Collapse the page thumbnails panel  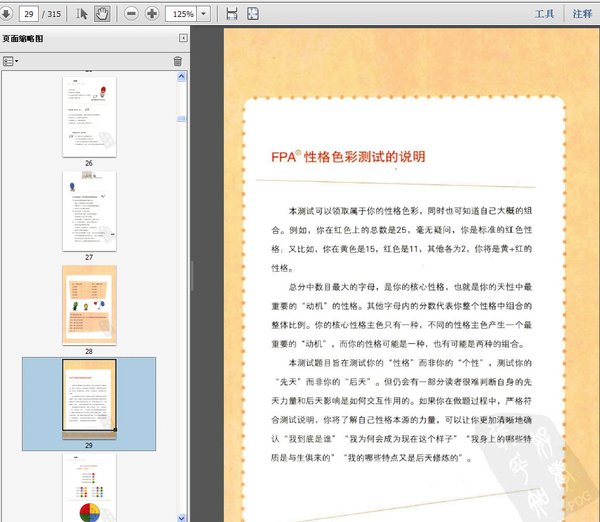(x=182, y=38)
